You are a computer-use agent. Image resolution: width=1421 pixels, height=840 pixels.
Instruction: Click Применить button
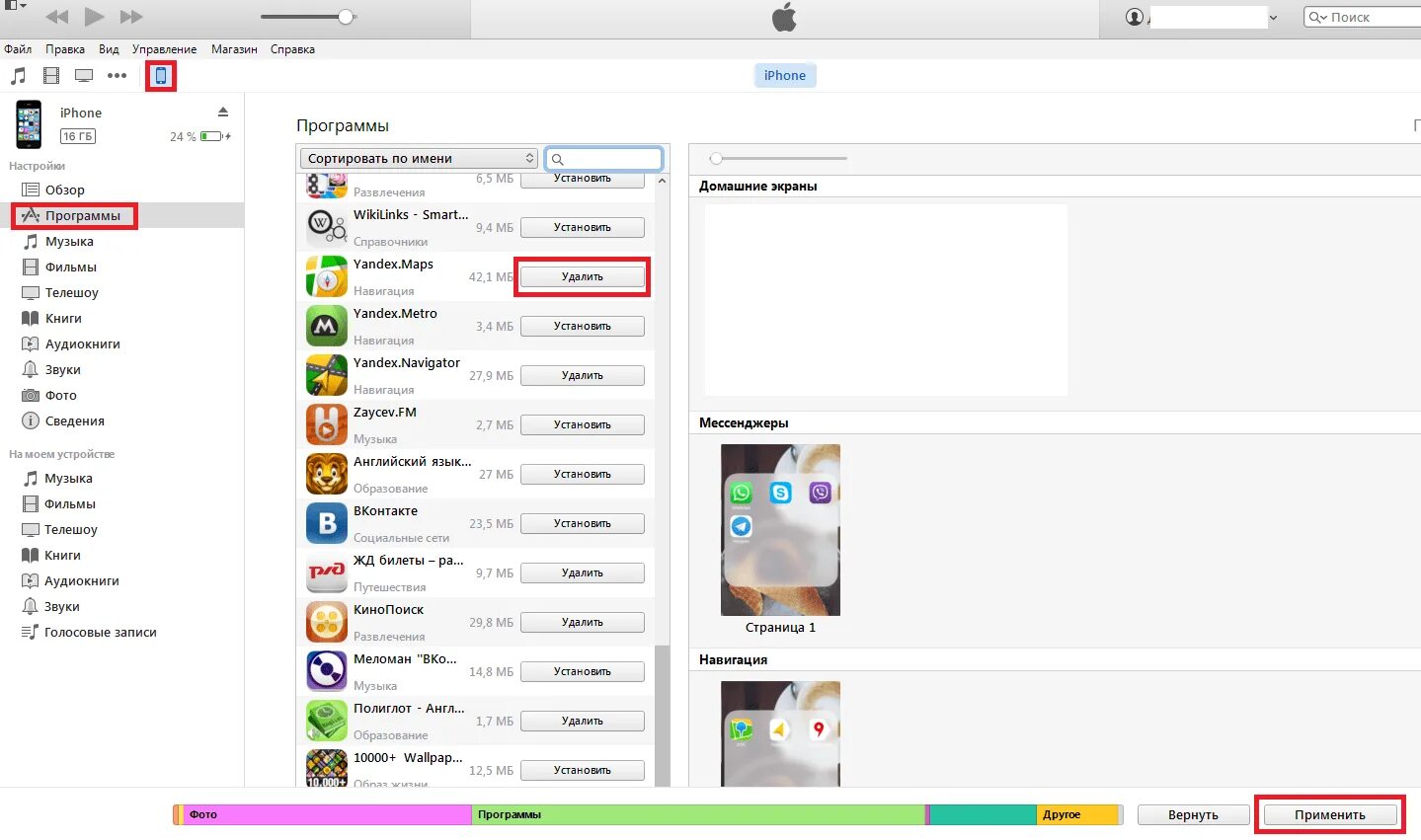coord(1330,814)
